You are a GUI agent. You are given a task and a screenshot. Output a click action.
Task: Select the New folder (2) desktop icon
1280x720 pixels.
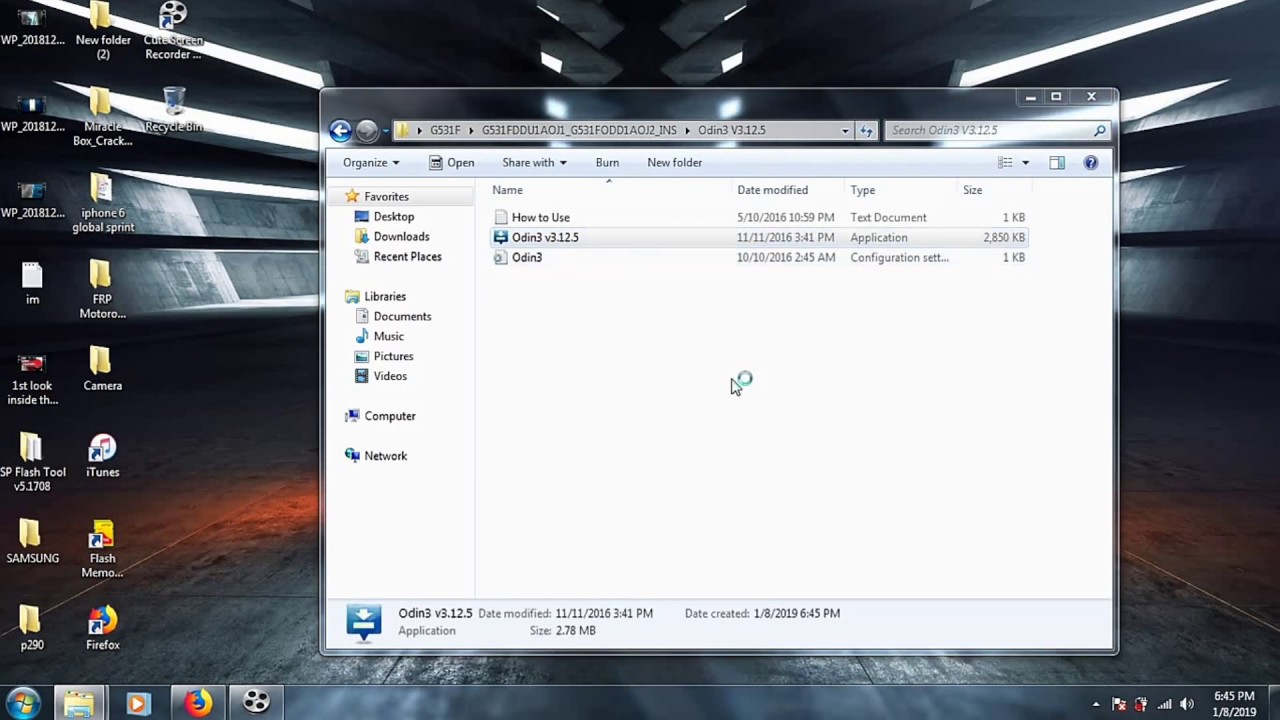click(x=102, y=31)
